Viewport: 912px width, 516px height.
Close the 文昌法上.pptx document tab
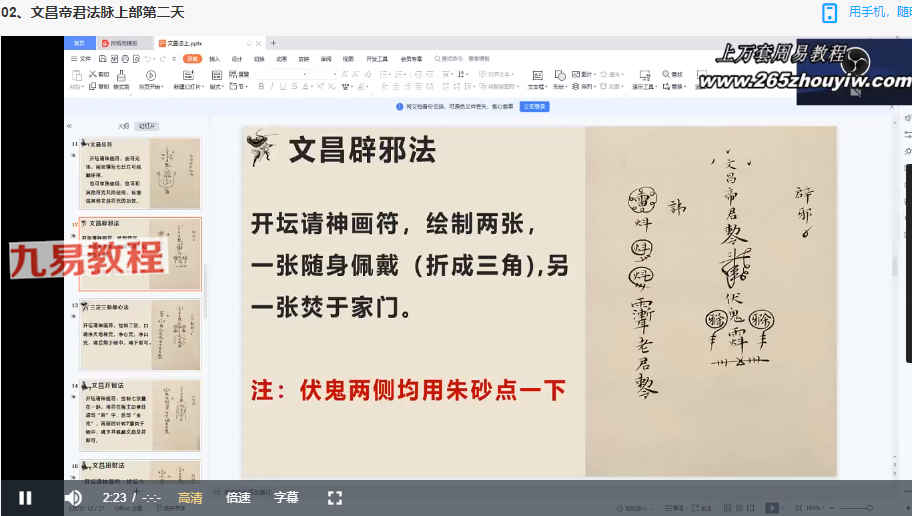[x=259, y=44]
